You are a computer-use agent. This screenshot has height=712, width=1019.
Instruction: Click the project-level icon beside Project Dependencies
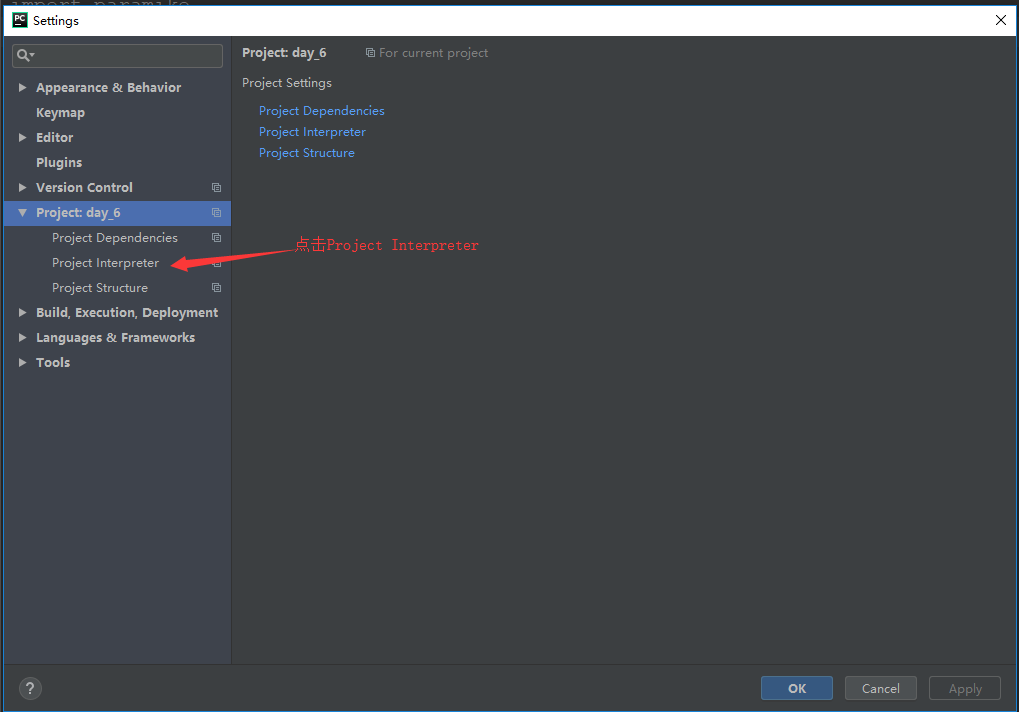pyautogui.click(x=216, y=238)
